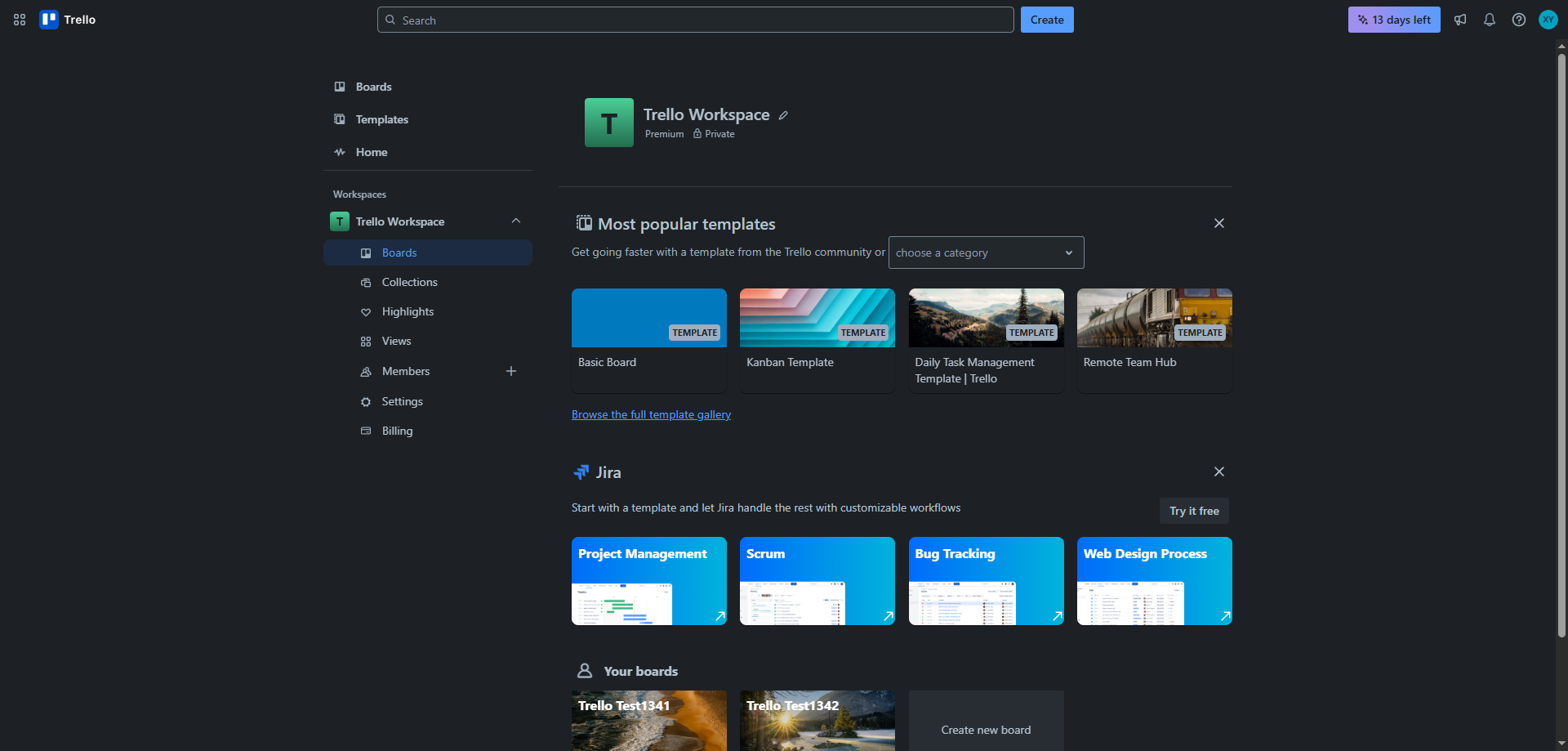Open the Trello Test1341 board
The image size is (1568, 751).
point(649,722)
